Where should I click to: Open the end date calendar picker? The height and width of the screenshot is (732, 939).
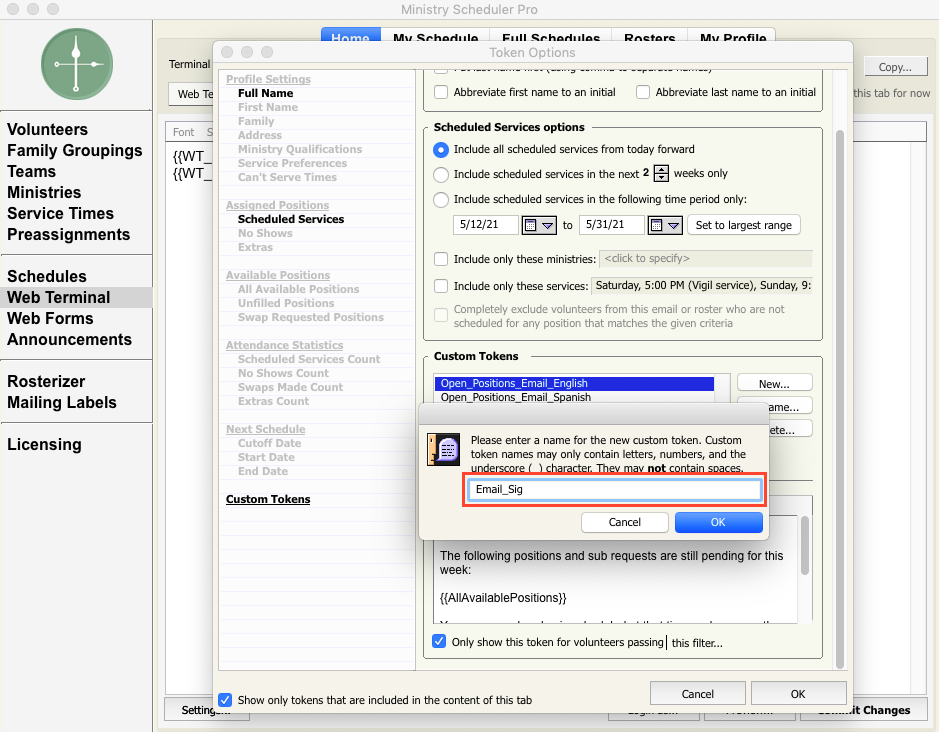click(x=665, y=225)
